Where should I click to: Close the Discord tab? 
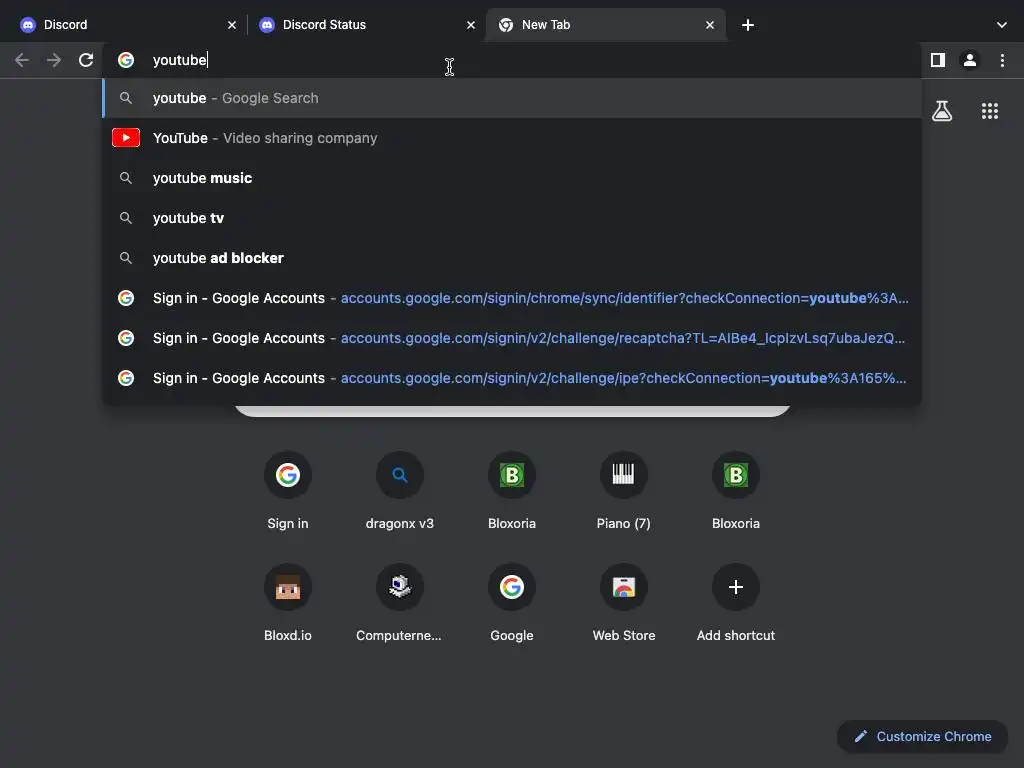tap(232, 25)
